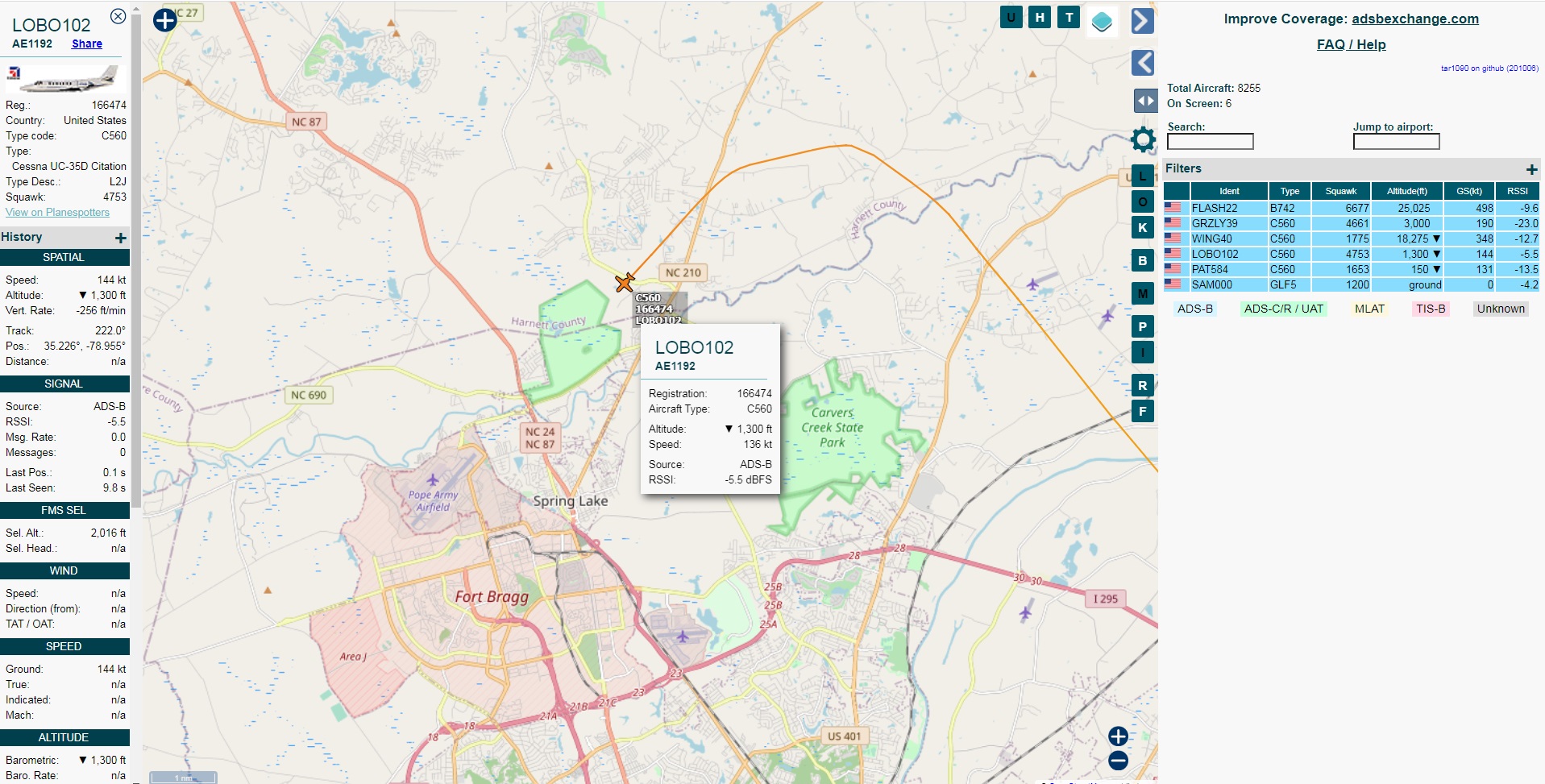The image size is (1545, 784).
Task: Toggle sidebar width double-arrow button
Action: (x=1145, y=101)
